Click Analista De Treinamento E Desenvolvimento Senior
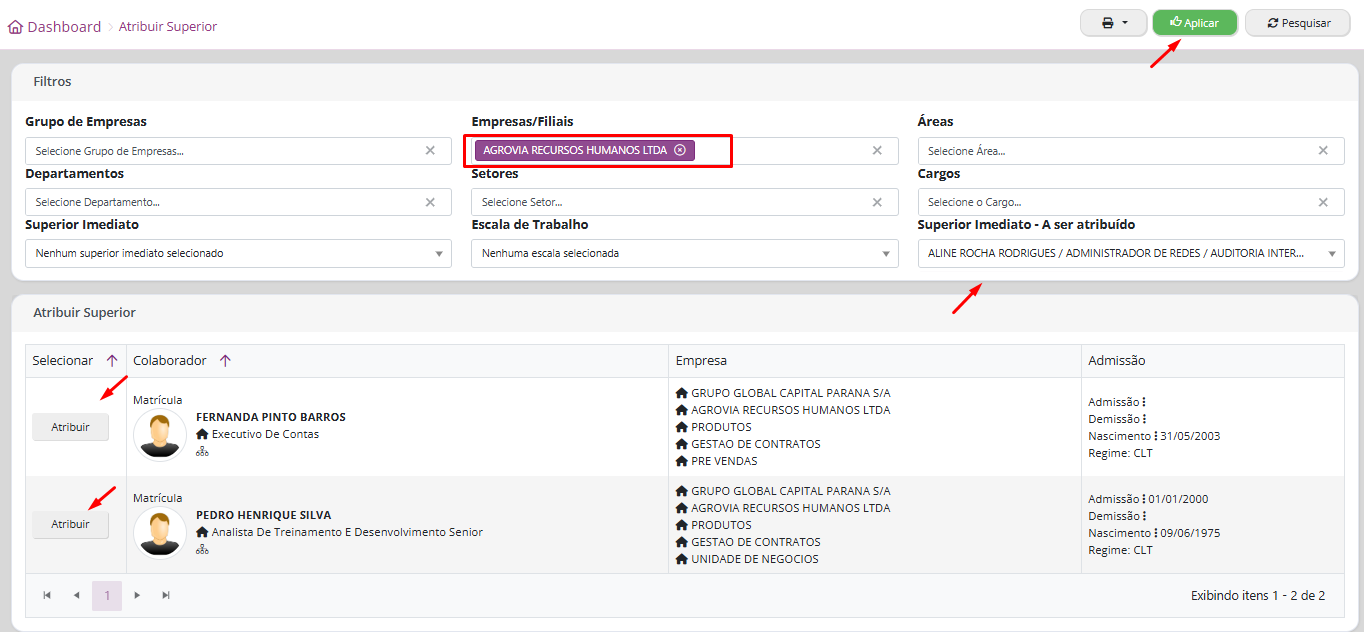 [347, 533]
